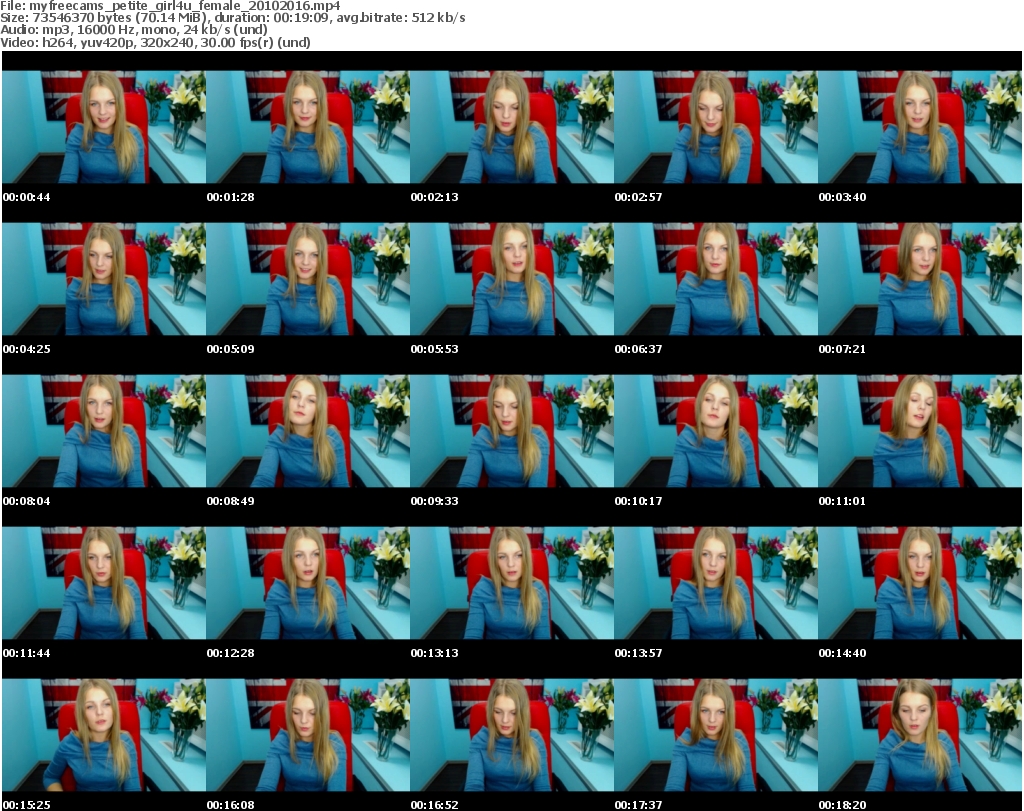The height and width of the screenshot is (811, 1024).
Task: Open the frame thumbnail labeled 00:15:25
Action: (x=104, y=735)
